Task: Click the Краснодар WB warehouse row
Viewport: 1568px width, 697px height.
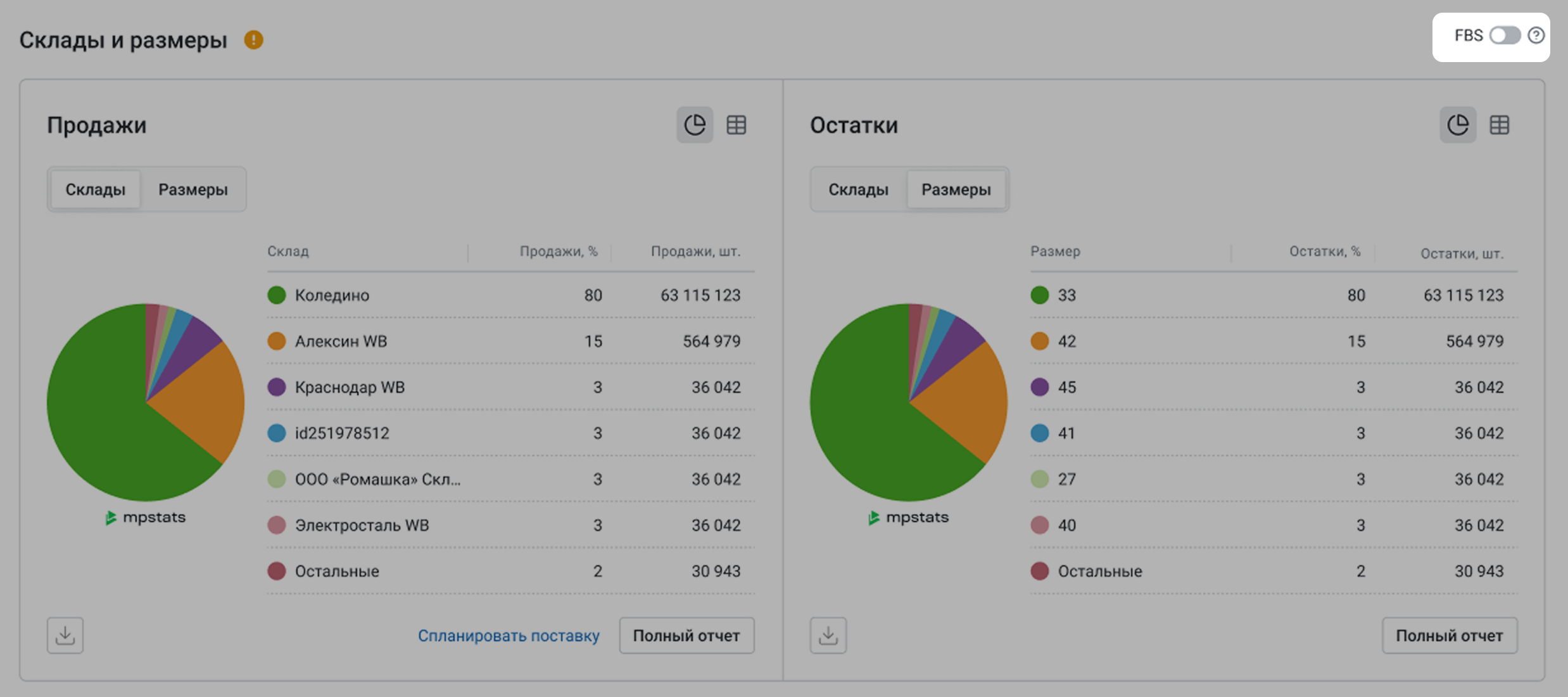Action: coord(350,387)
